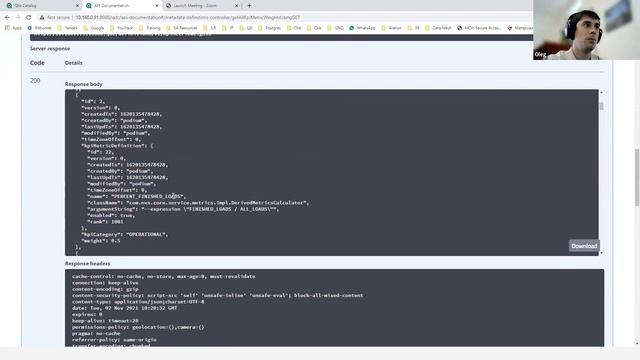This screenshot has height=360, width=640.
Task: Open the Qlik bookmark folder
Action: (313, 28)
